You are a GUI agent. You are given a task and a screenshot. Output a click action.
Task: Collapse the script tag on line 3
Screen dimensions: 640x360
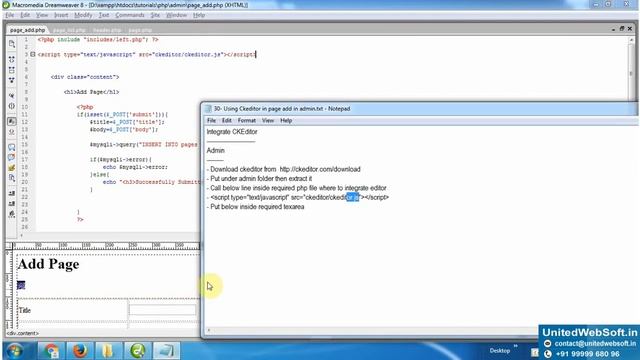(x=33, y=54)
